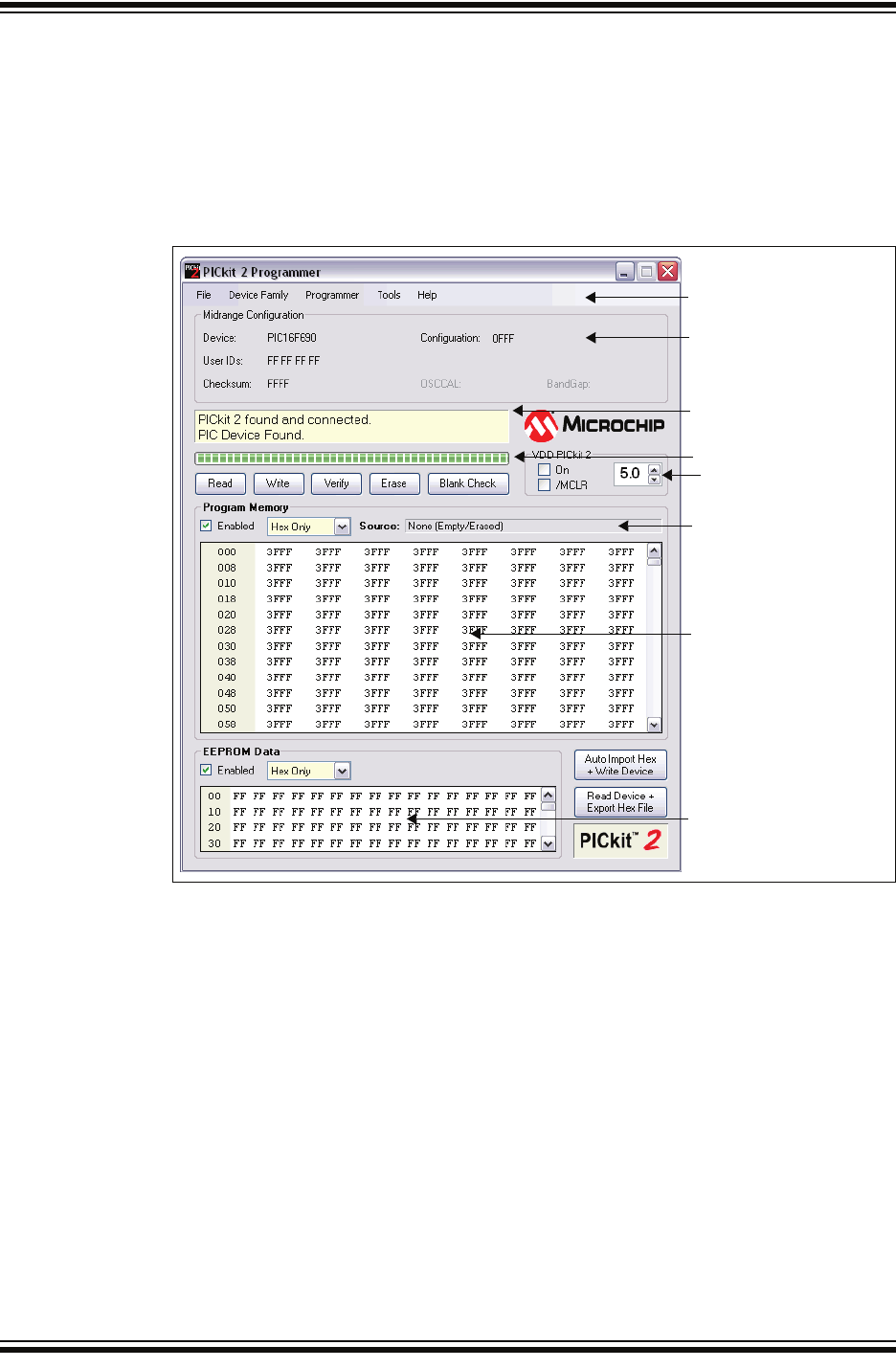Click the User IDs value FF FF FF FF

(x=294, y=361)
